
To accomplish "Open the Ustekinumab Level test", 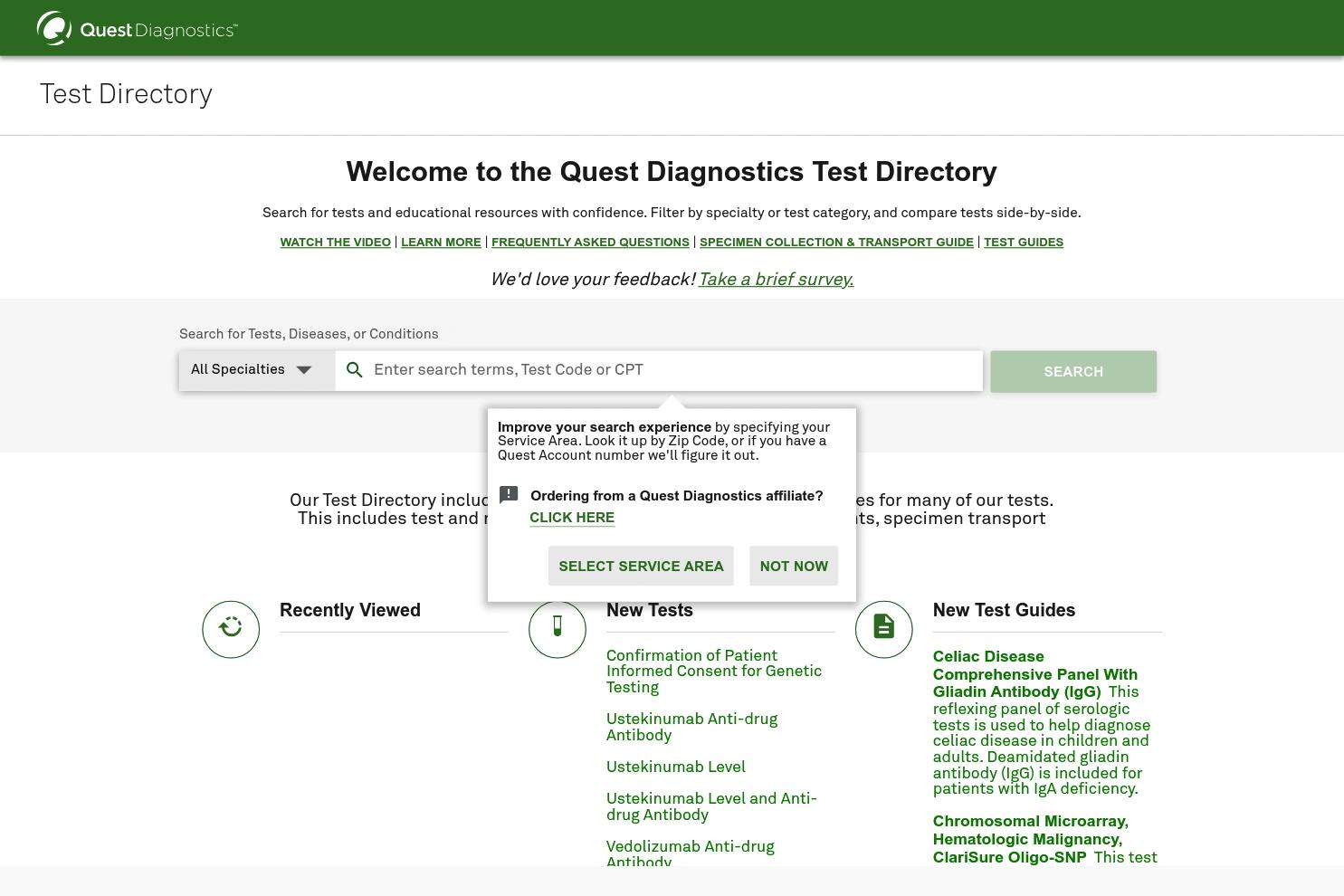I will [x=676, y=767].
